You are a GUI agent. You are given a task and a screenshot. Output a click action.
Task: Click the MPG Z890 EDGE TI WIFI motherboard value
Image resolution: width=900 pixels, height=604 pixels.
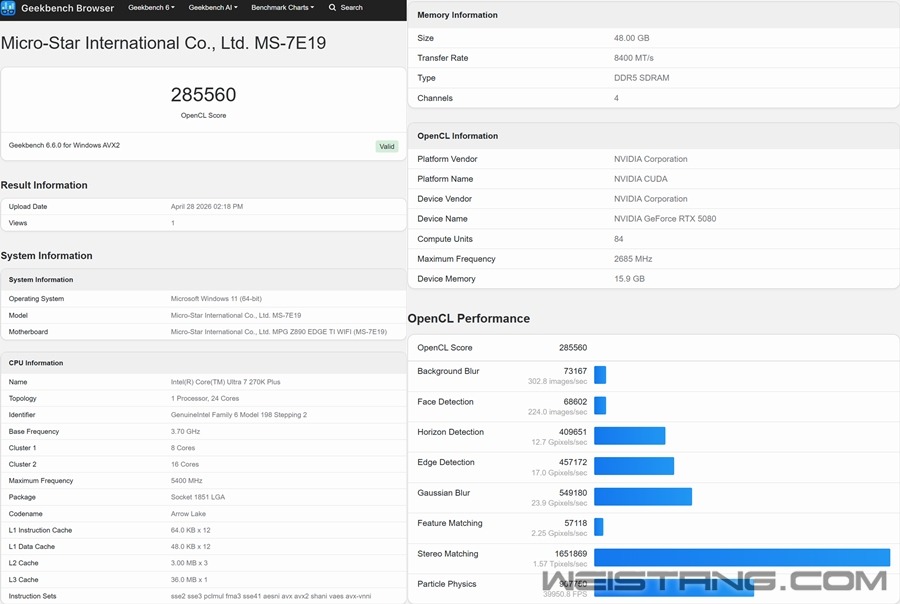278,332
